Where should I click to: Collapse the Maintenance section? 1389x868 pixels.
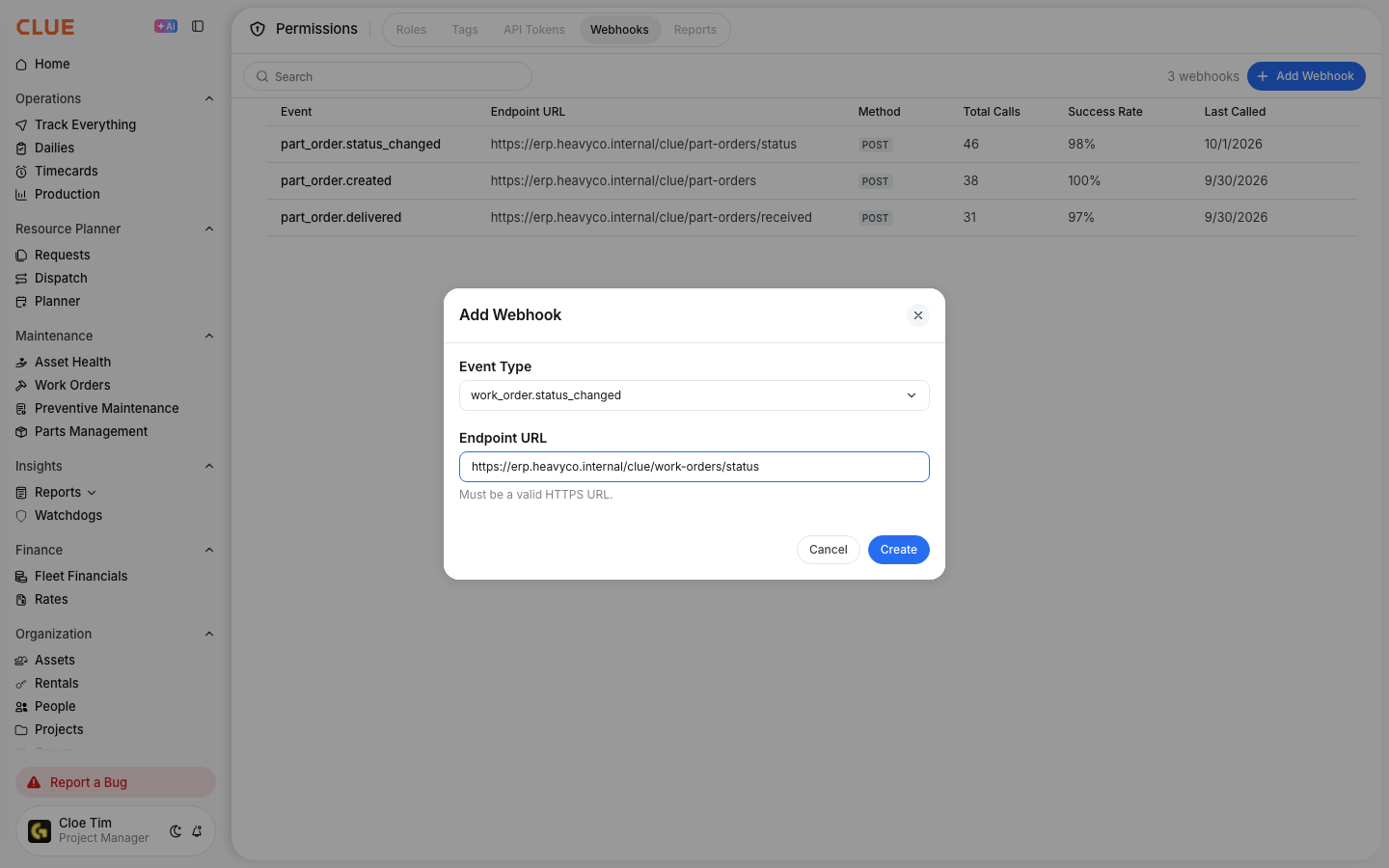coord(209,336)
